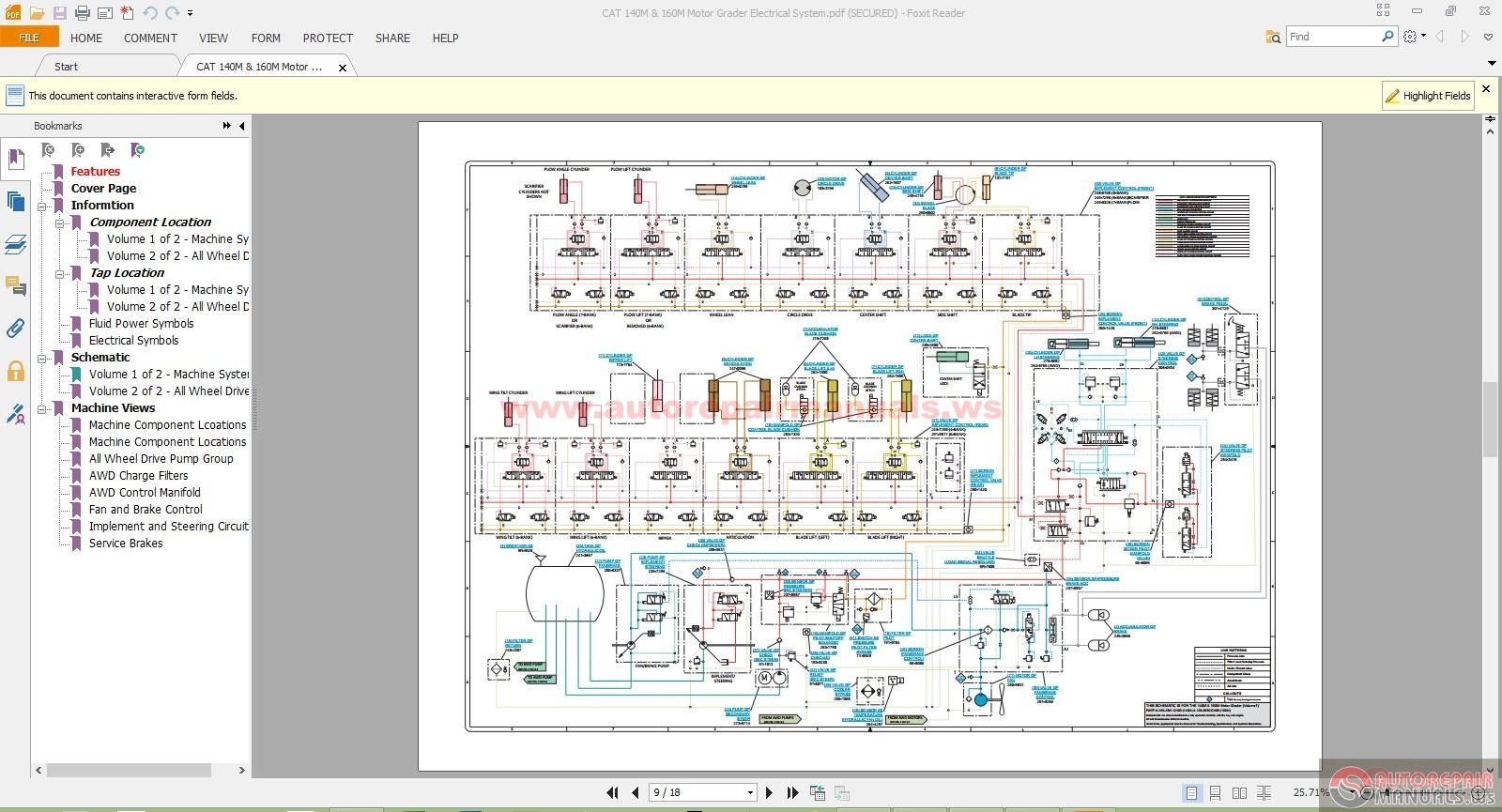This screenshot has height=812, width=1502.
Task: Redo the last action
Action: [172, 13]
